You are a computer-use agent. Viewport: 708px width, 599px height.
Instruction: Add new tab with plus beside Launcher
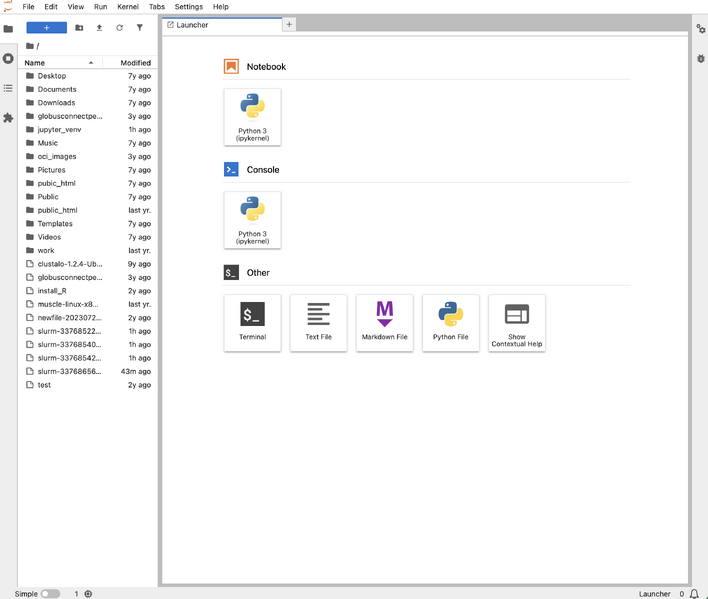(289, 24)
